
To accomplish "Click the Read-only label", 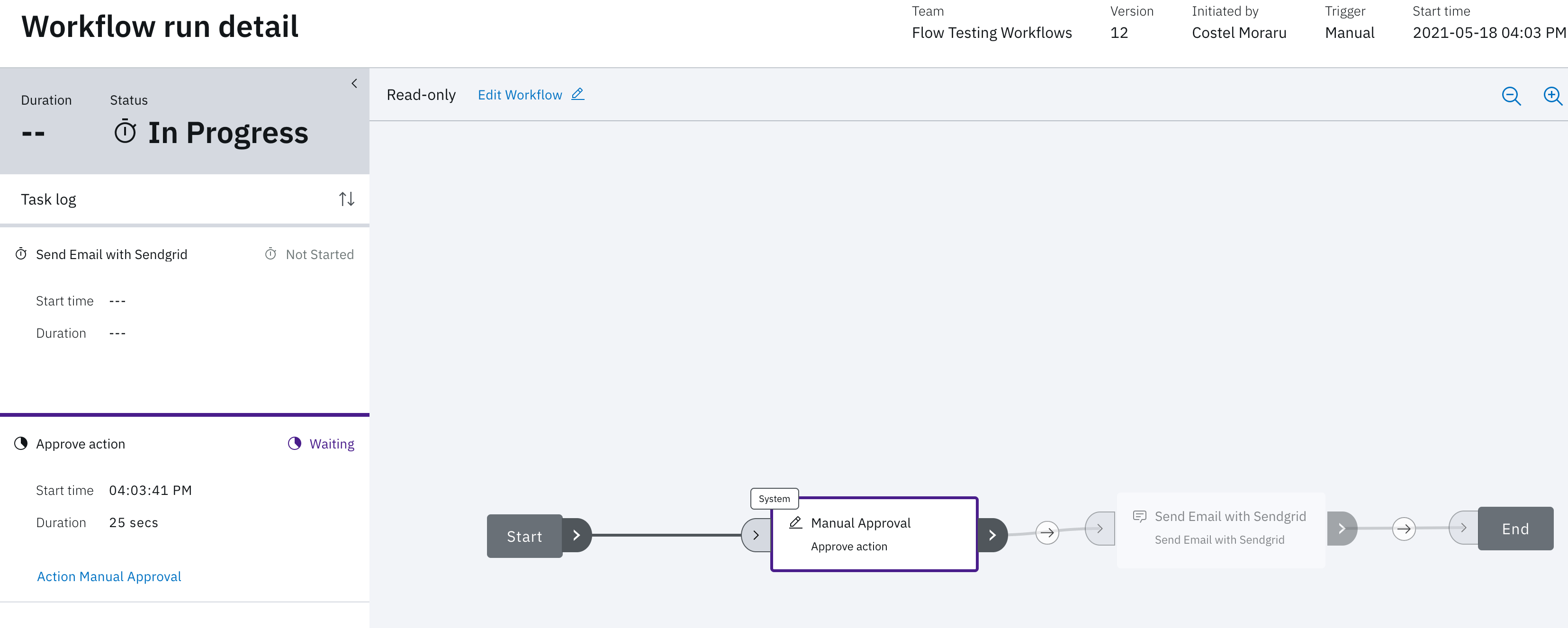I will (421, 95).
